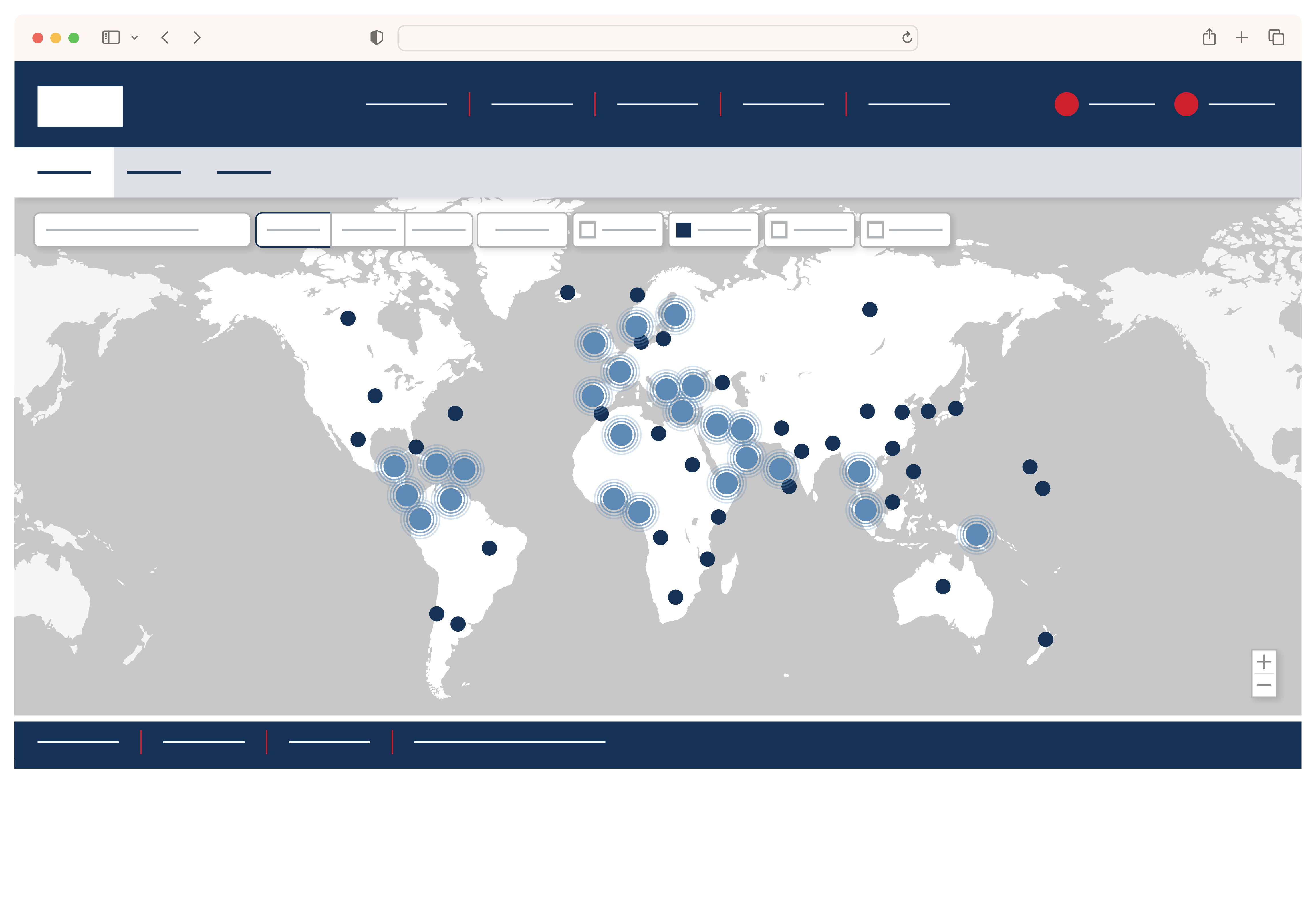Viewport: 1316px width, 924px height.
Task: Select the active first tab below the header
Action: [64, 173]
